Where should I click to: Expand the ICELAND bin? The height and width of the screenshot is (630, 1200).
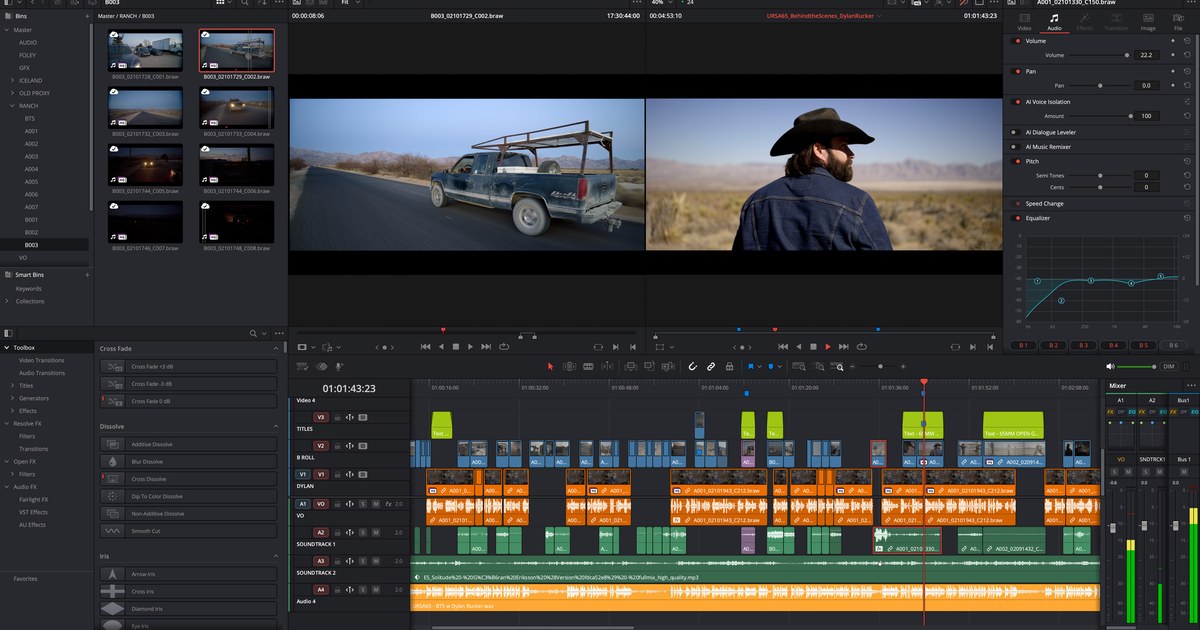pyautogui.click(x=12, y=80)
